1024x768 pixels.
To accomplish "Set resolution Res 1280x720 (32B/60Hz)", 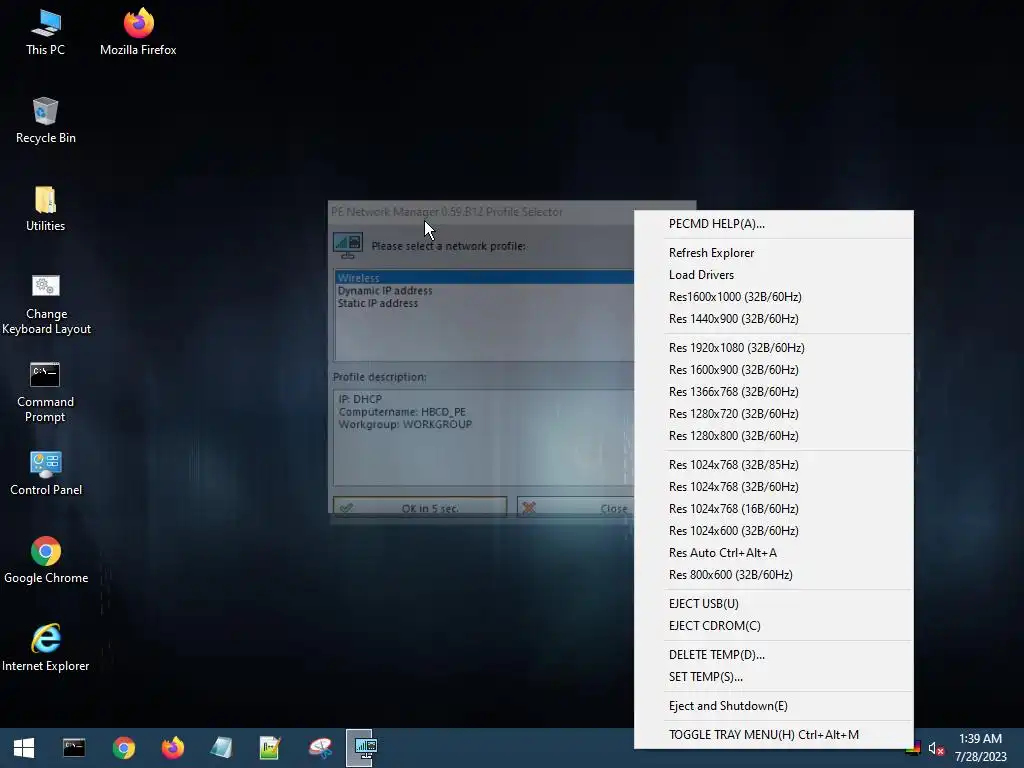I will [x=774, y=413].
